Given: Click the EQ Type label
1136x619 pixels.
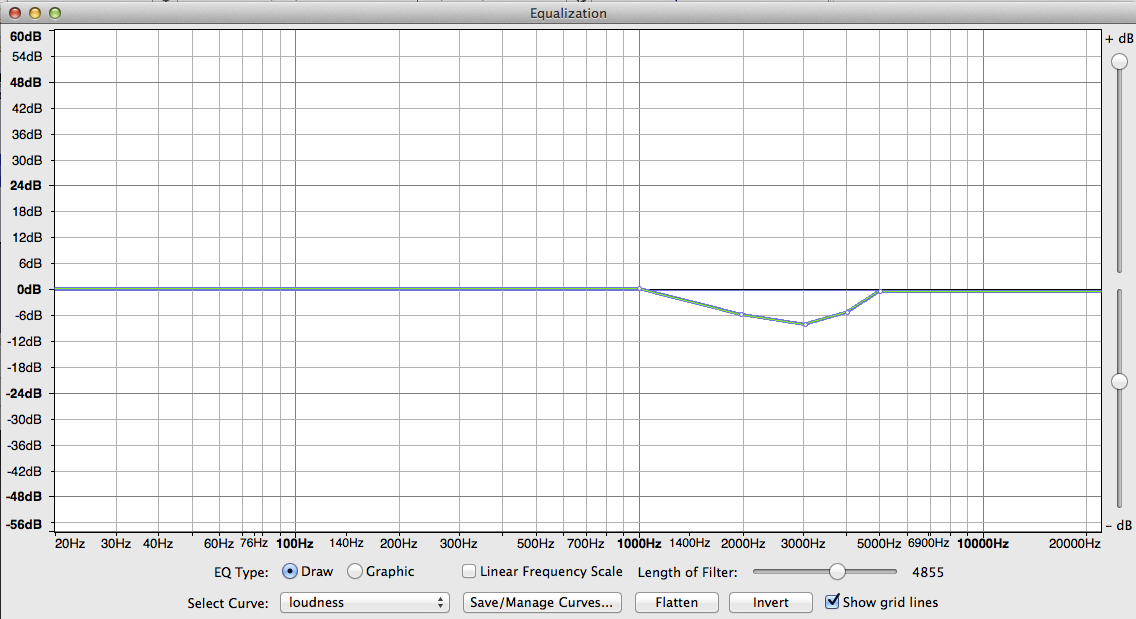Looking at the screenshot, I should point(241,573).
